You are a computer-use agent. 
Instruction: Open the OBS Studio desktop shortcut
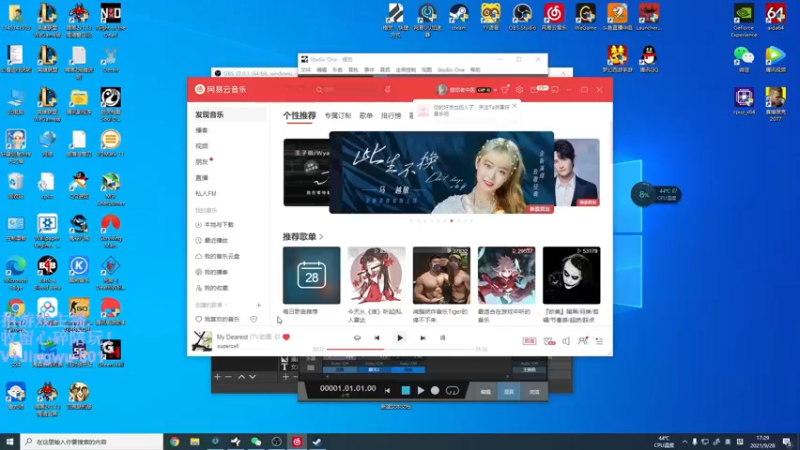point(522,17)
